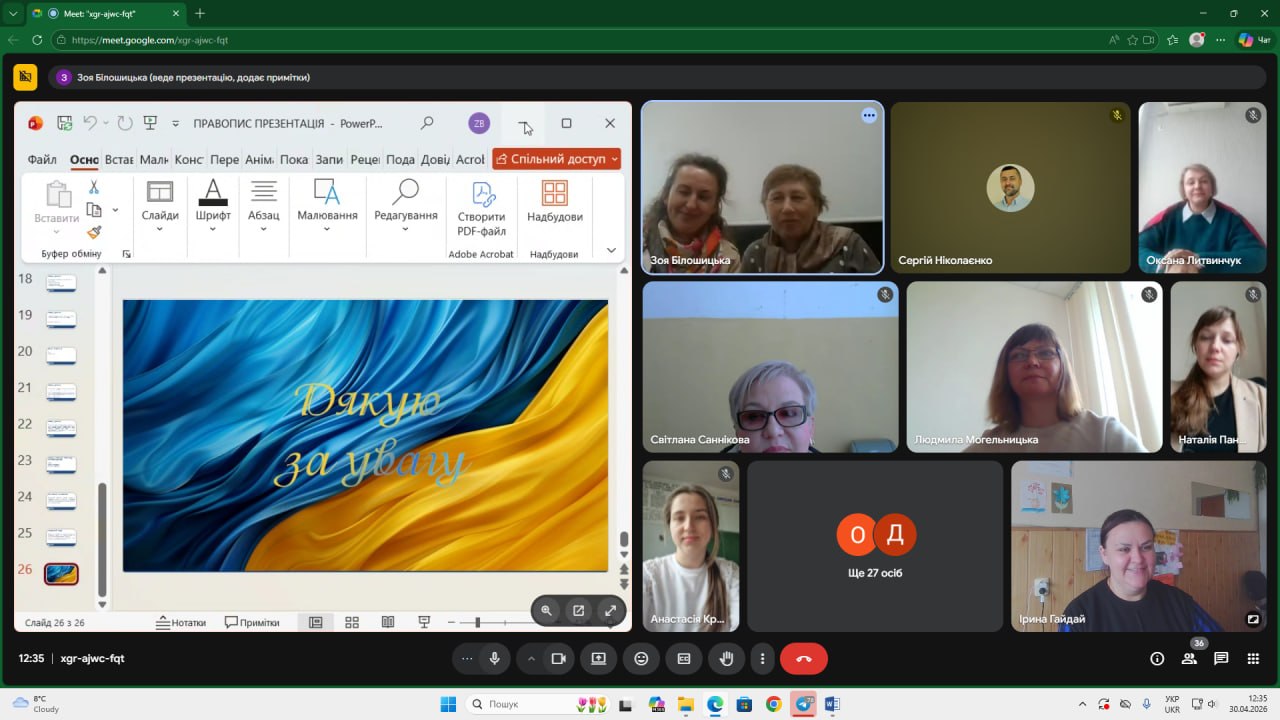
Task: Leave the call with the red hang-up button
Action: click(x=803, y=658)
